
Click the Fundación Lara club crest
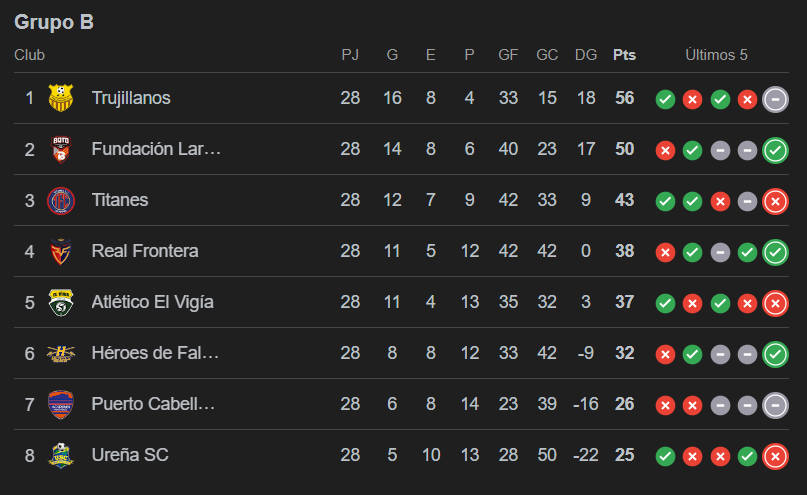point(61,149)
